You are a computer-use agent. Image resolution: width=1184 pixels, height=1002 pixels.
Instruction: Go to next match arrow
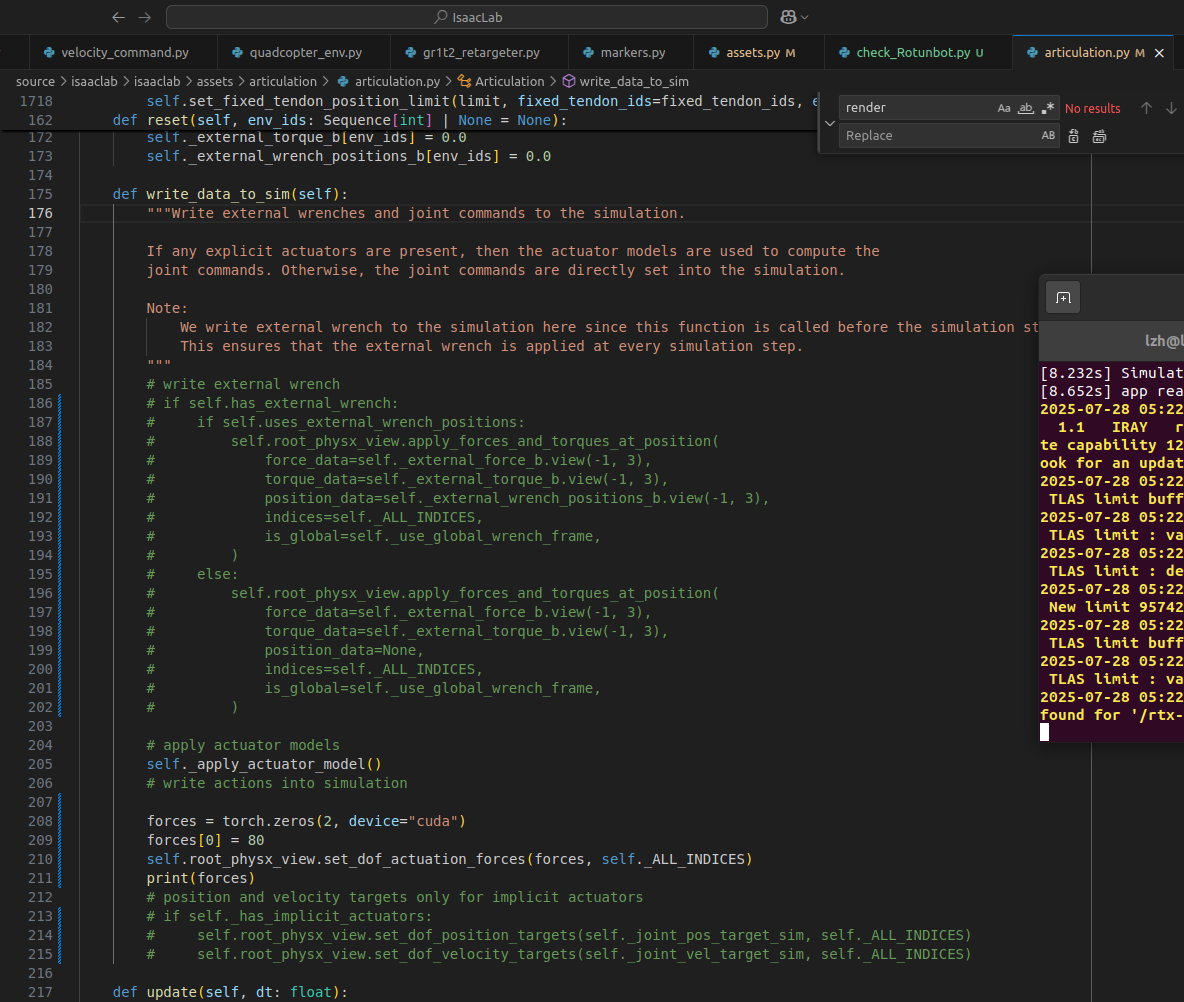coord(1171,108)
